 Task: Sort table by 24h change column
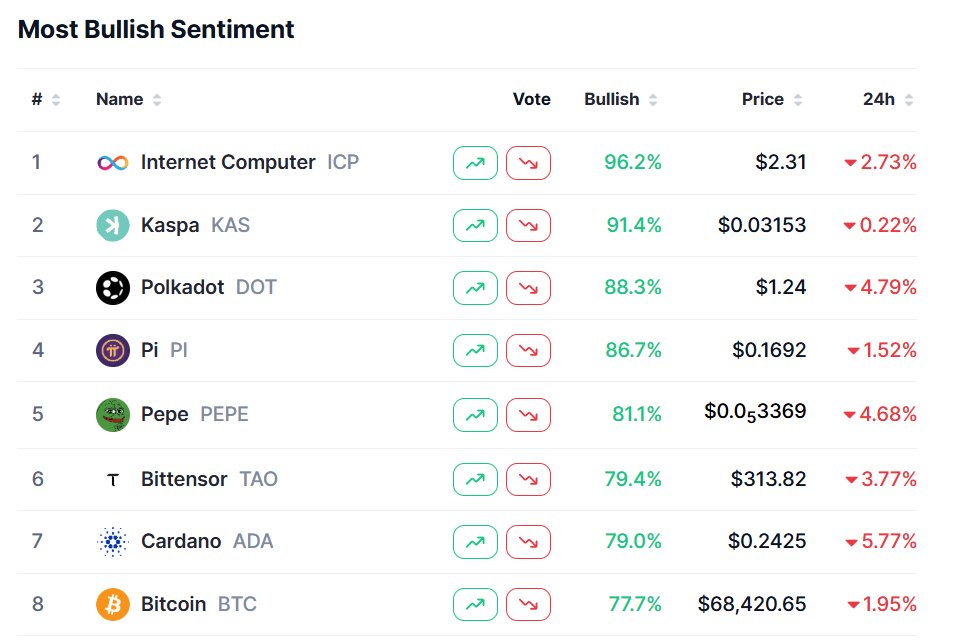tap(887, 100)
